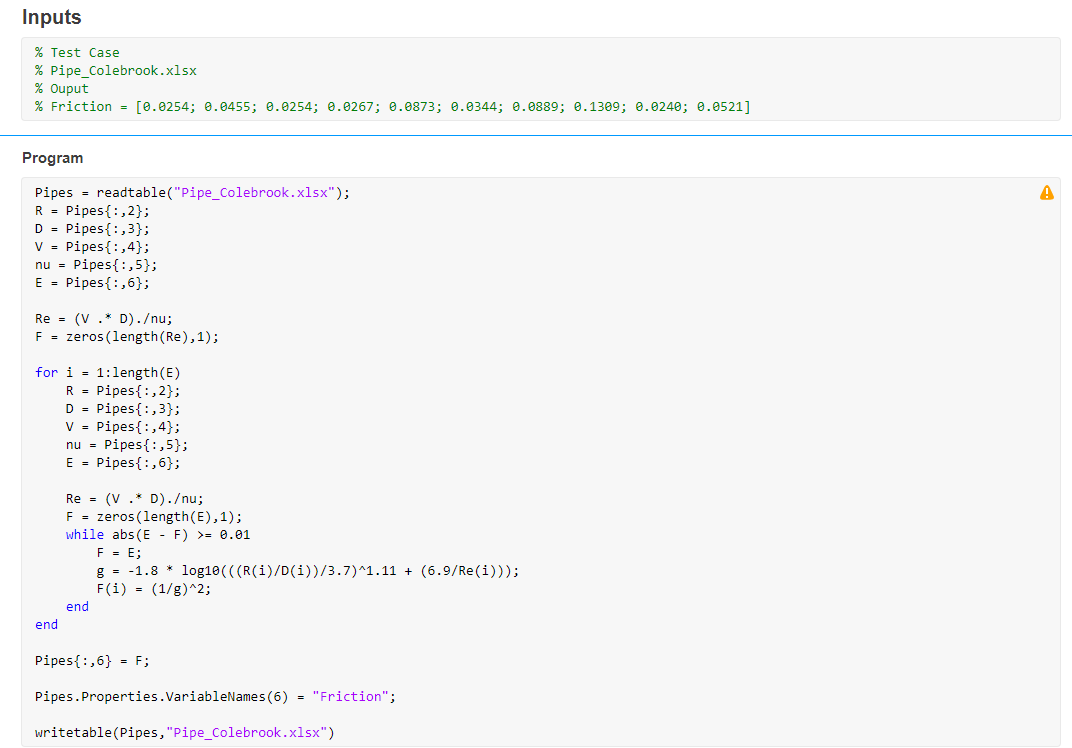Screen dimensions: 1072x748
Task: Click the for keyword starting the loop
Action: pos(45,372)
